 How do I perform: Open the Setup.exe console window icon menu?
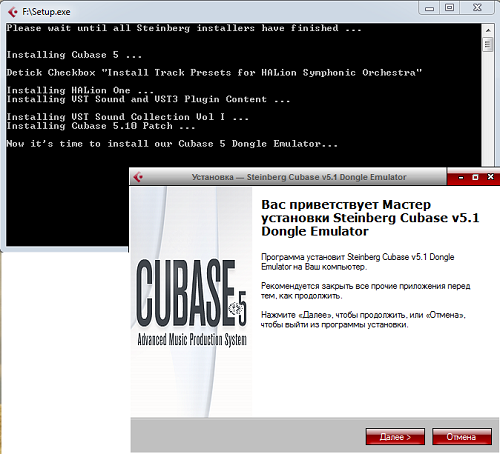coord(13,12)
